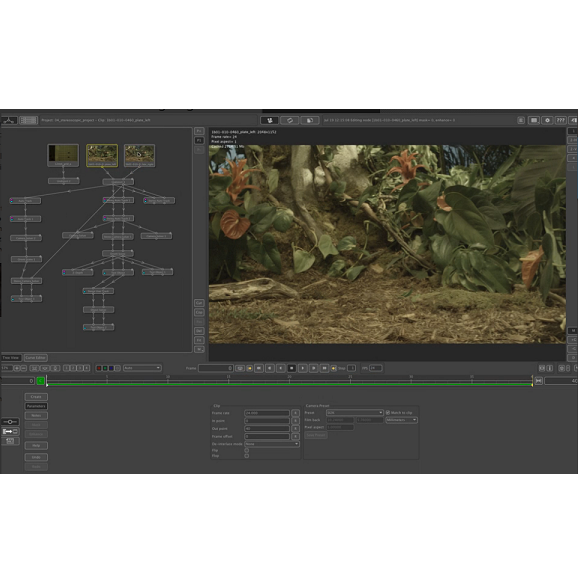Open the tree layout view icon
Screen dimensions: 579x579
9,120
